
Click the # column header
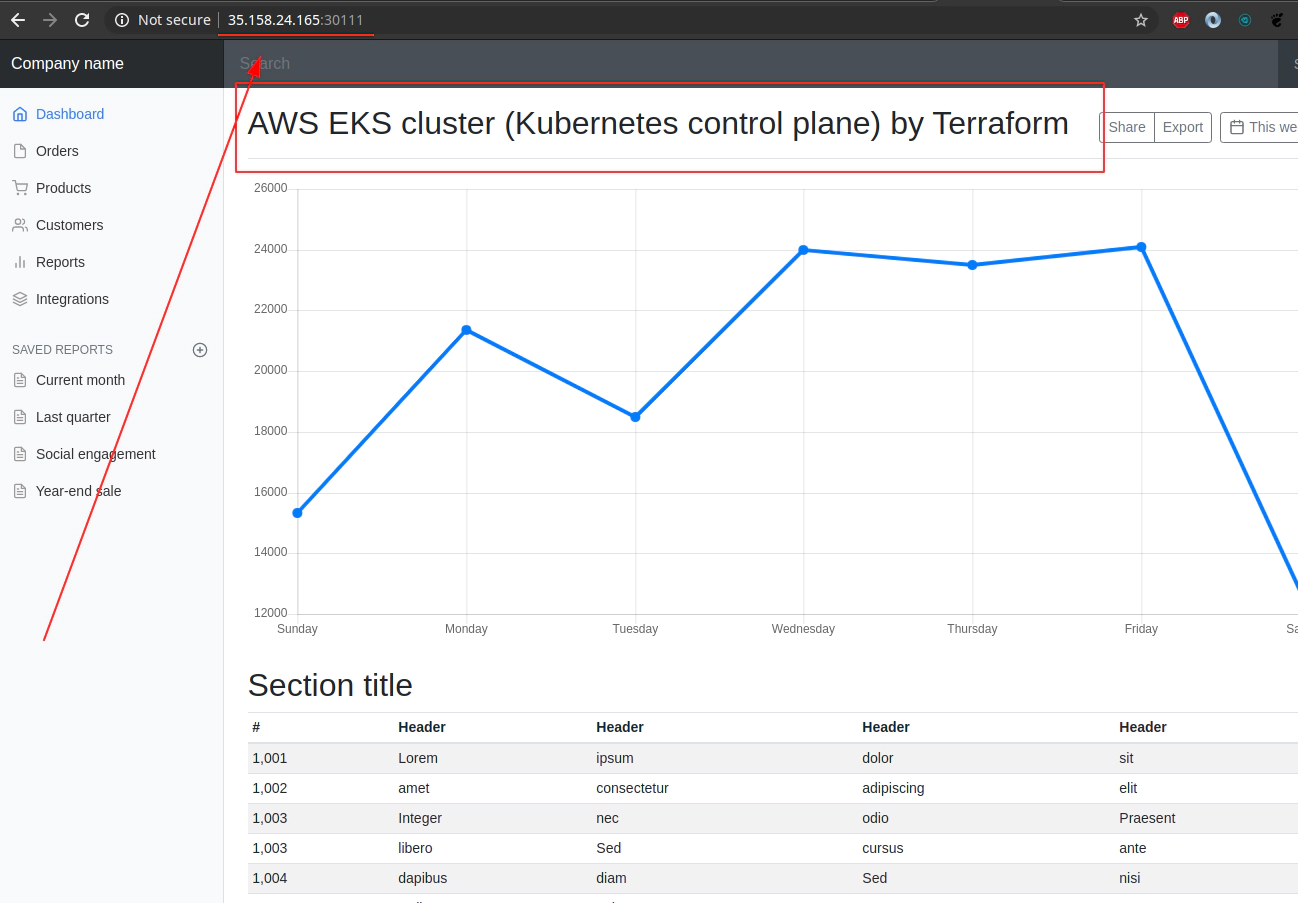(256, 727)
